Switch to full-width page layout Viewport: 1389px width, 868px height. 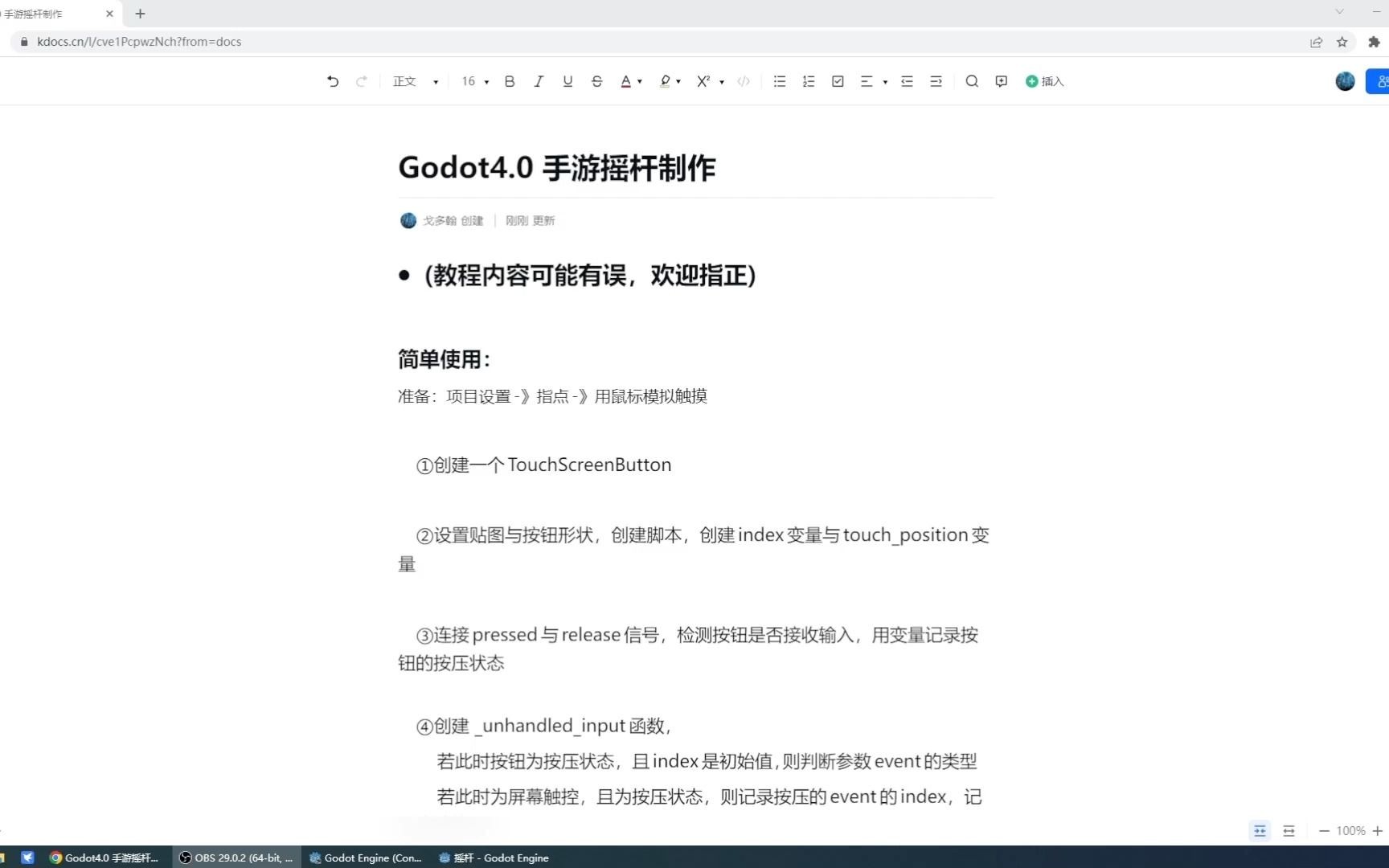pyautogui.click(x=1289, y=831)
